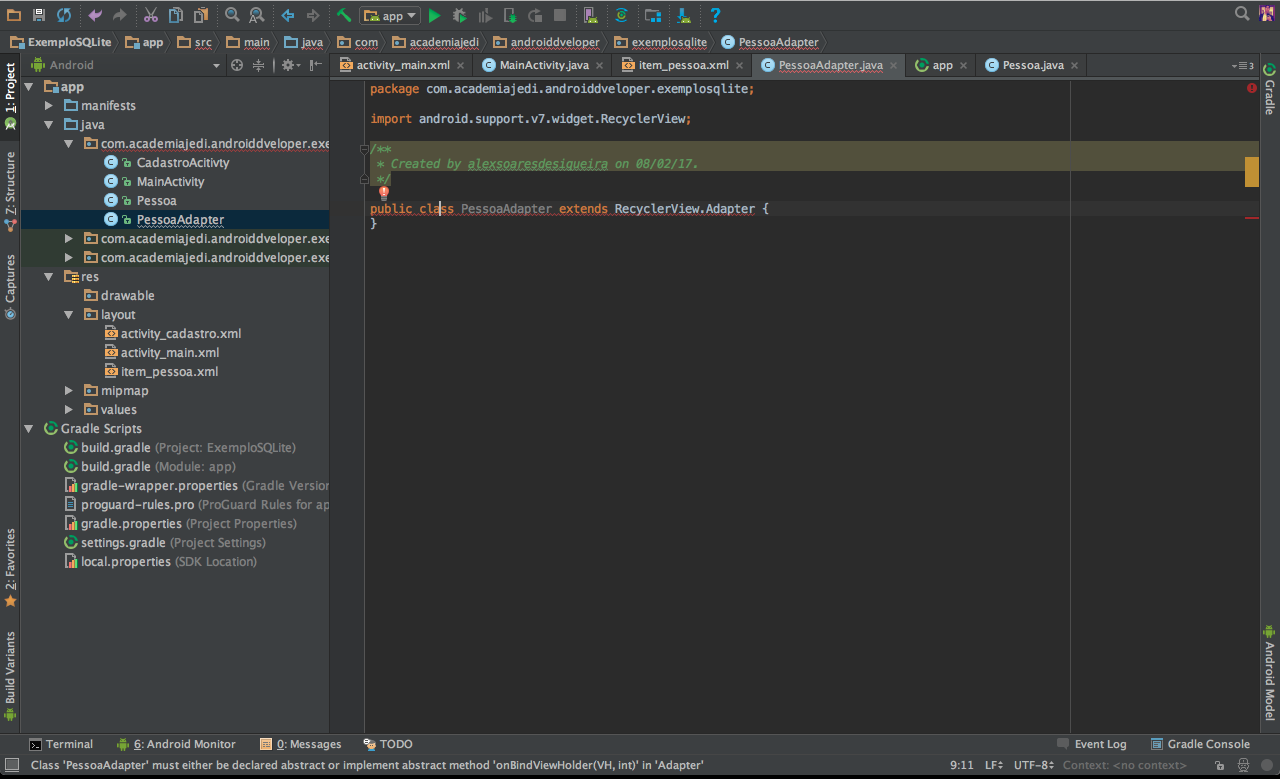Expand the mipmap folder
This screenshot has height=779, width=1280.
pyautogui.click(x=69, y=390)
